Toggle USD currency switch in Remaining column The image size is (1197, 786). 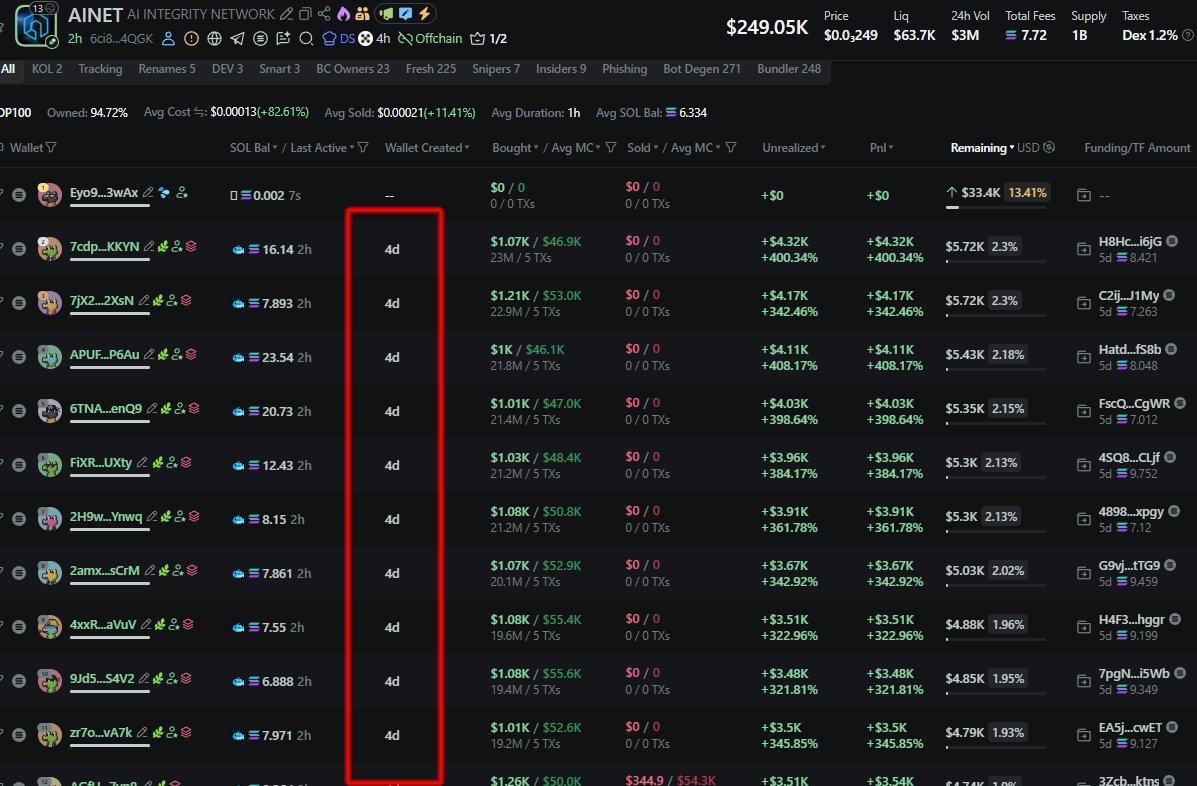click(x=1049, y=148)
